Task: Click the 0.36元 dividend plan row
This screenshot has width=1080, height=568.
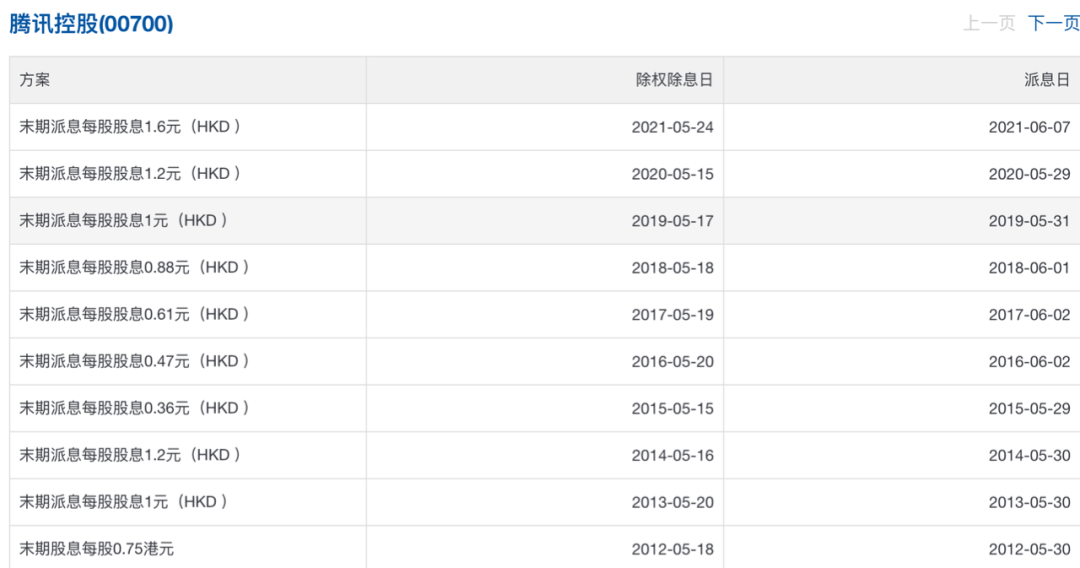Action: point(134,408)
